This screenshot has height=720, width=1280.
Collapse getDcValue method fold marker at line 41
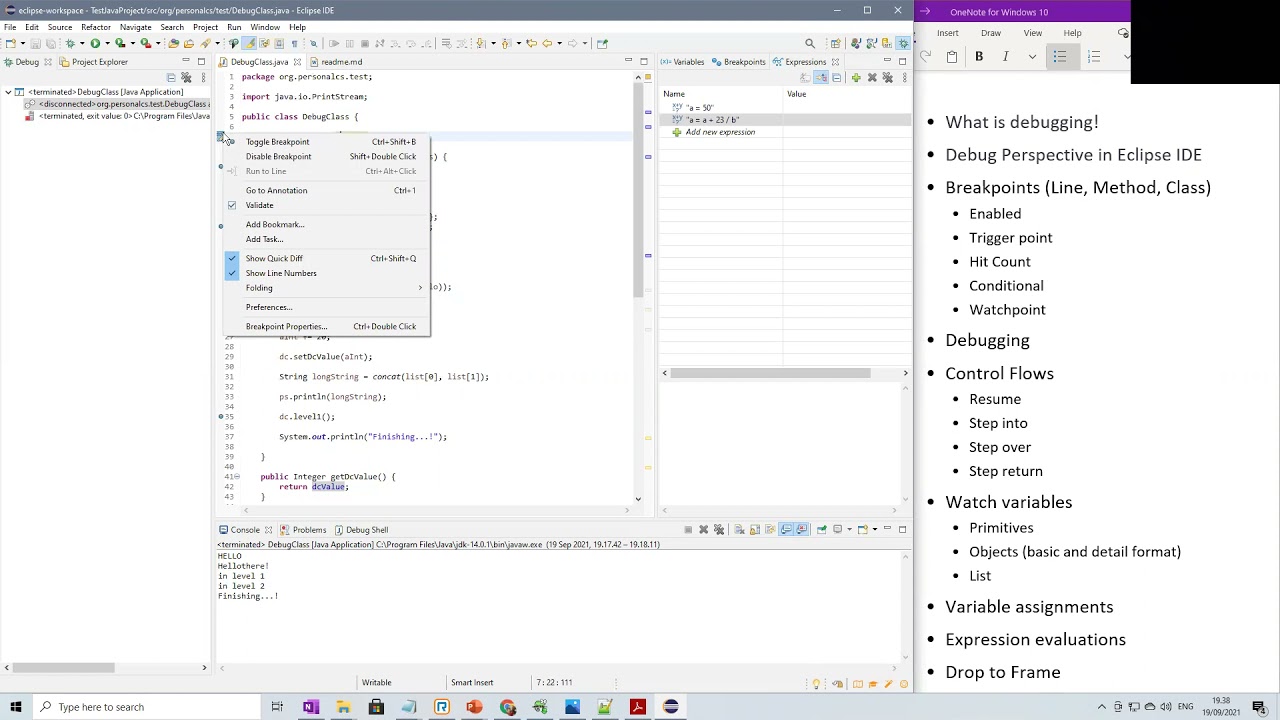pyautogui.click(x=237, y=476)
